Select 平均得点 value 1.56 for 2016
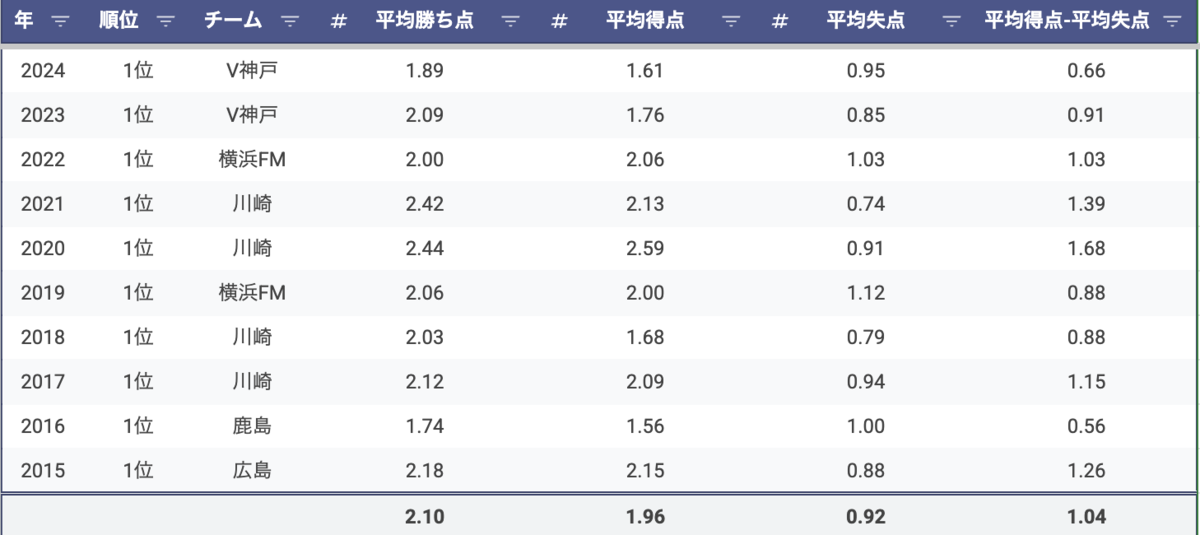 [x=645, y=426]
